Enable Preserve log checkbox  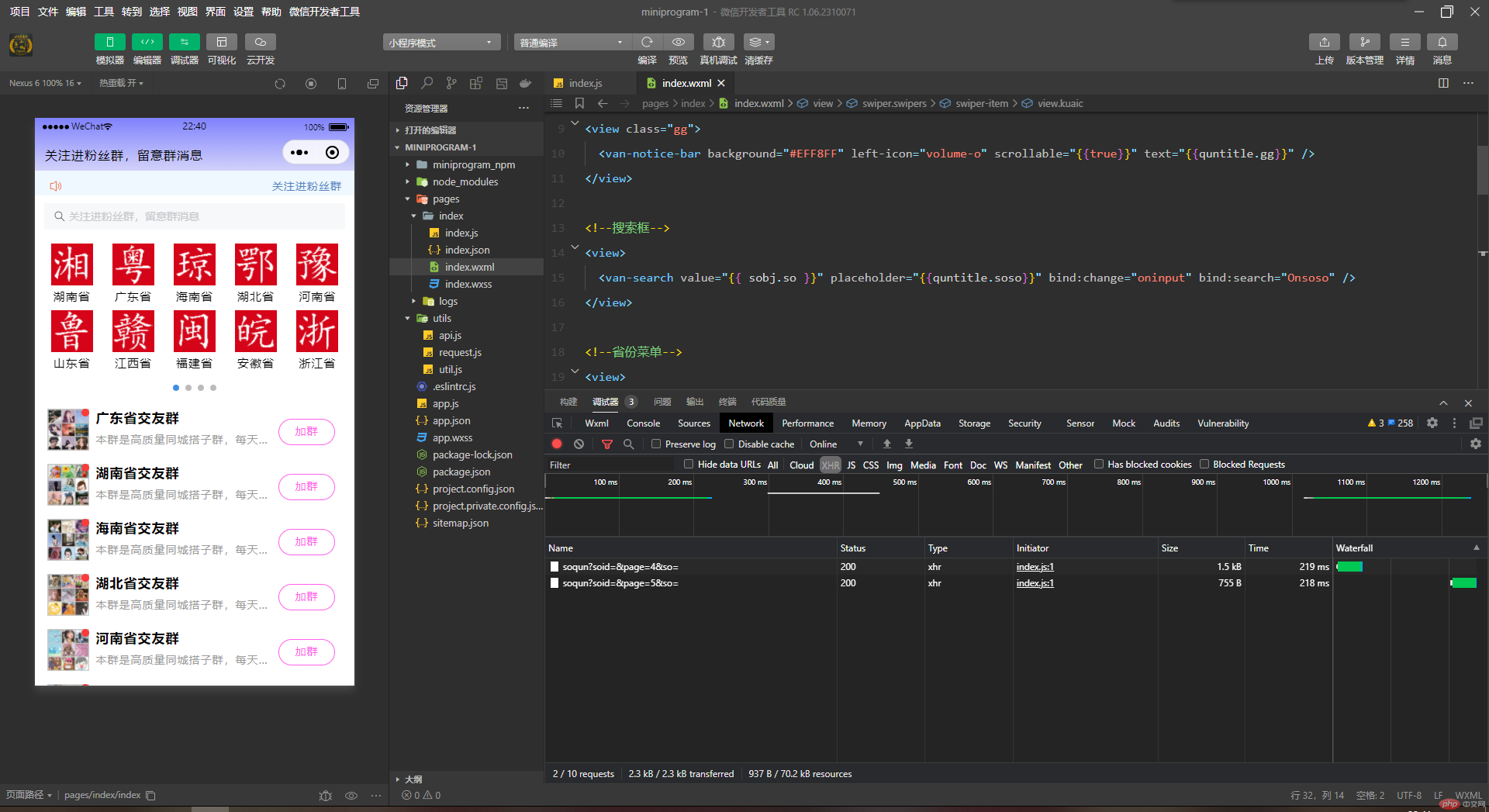pyautogui.click(x=656, y=444)
